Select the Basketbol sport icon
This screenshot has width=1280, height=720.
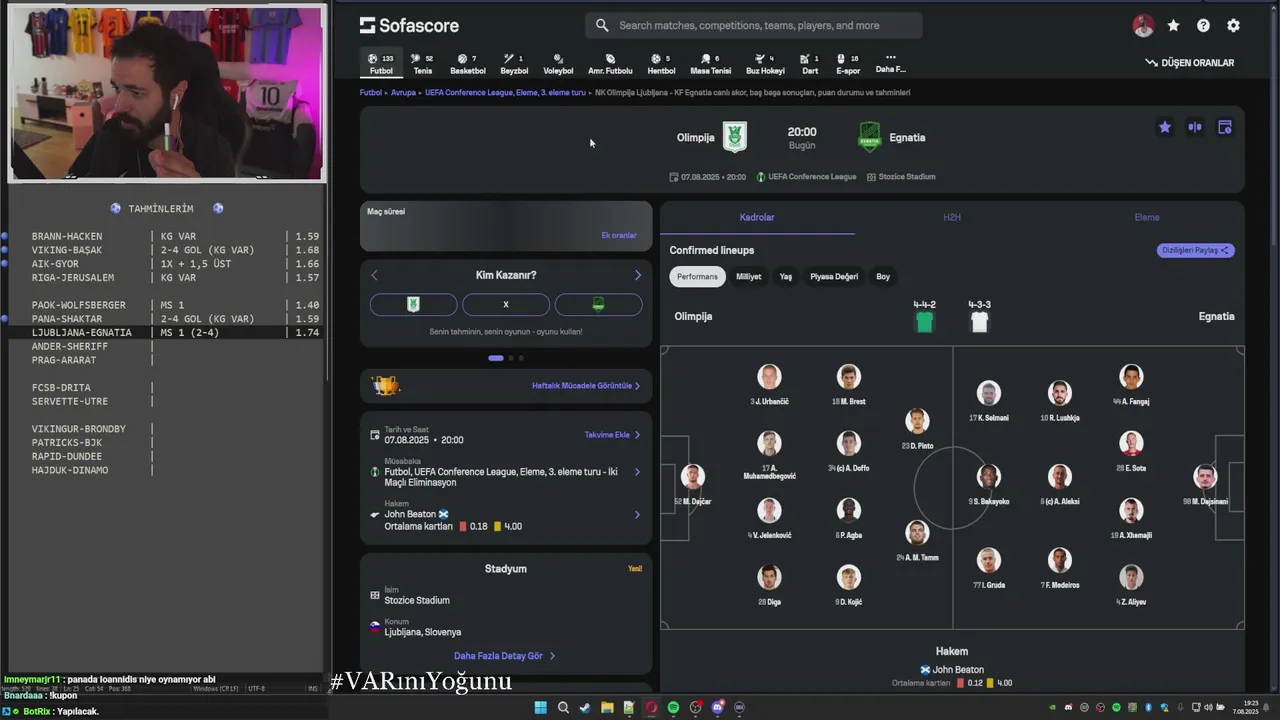pos(467,64)
